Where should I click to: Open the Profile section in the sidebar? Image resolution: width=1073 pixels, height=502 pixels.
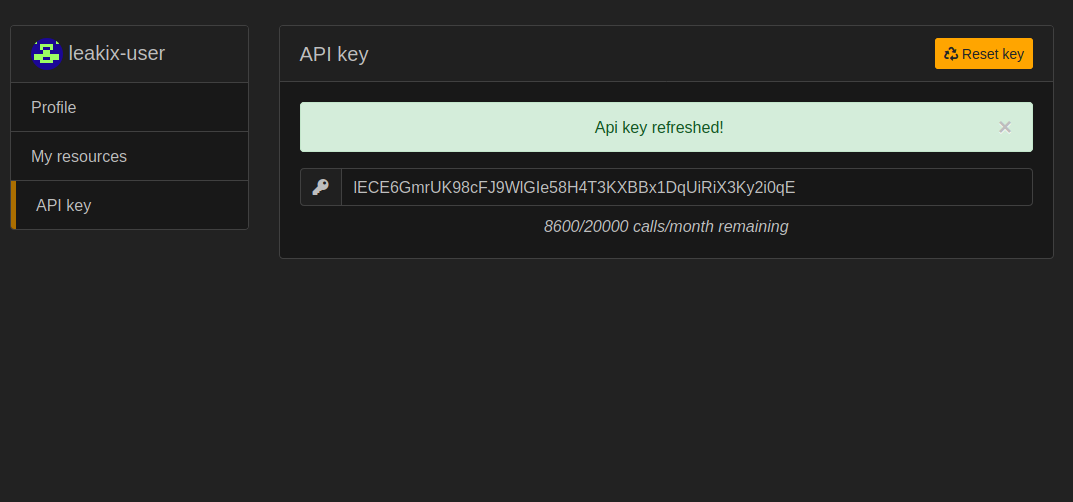click(129, 107)
